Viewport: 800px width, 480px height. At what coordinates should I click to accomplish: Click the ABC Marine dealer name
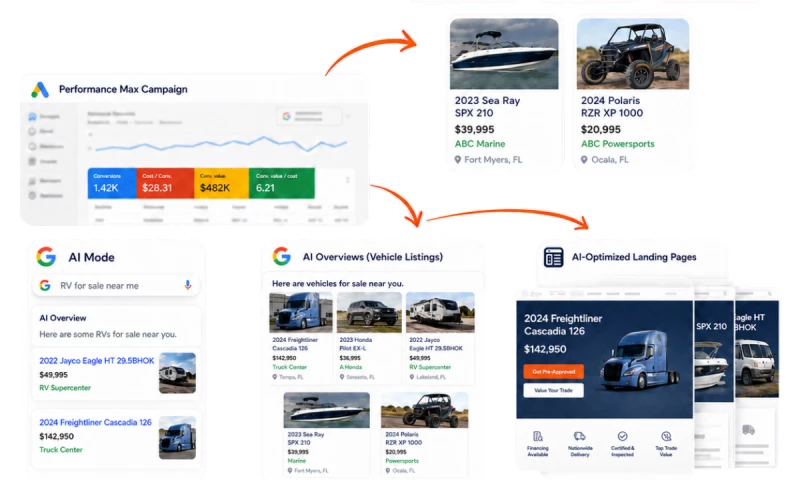coord(480,144)
